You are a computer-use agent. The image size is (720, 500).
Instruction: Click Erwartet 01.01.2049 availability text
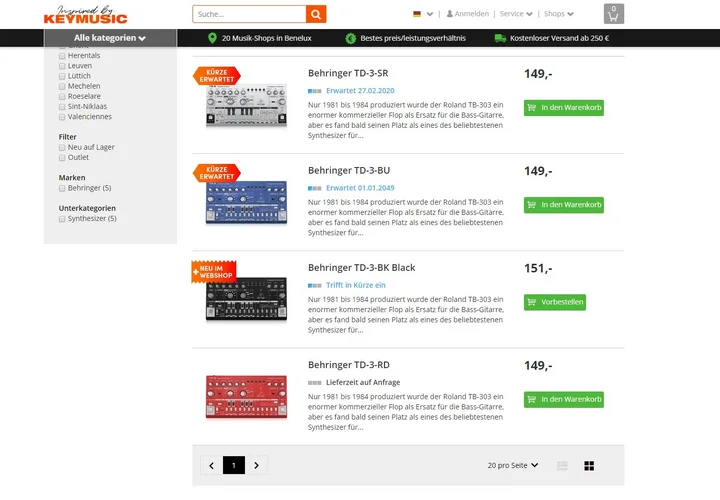360,188
